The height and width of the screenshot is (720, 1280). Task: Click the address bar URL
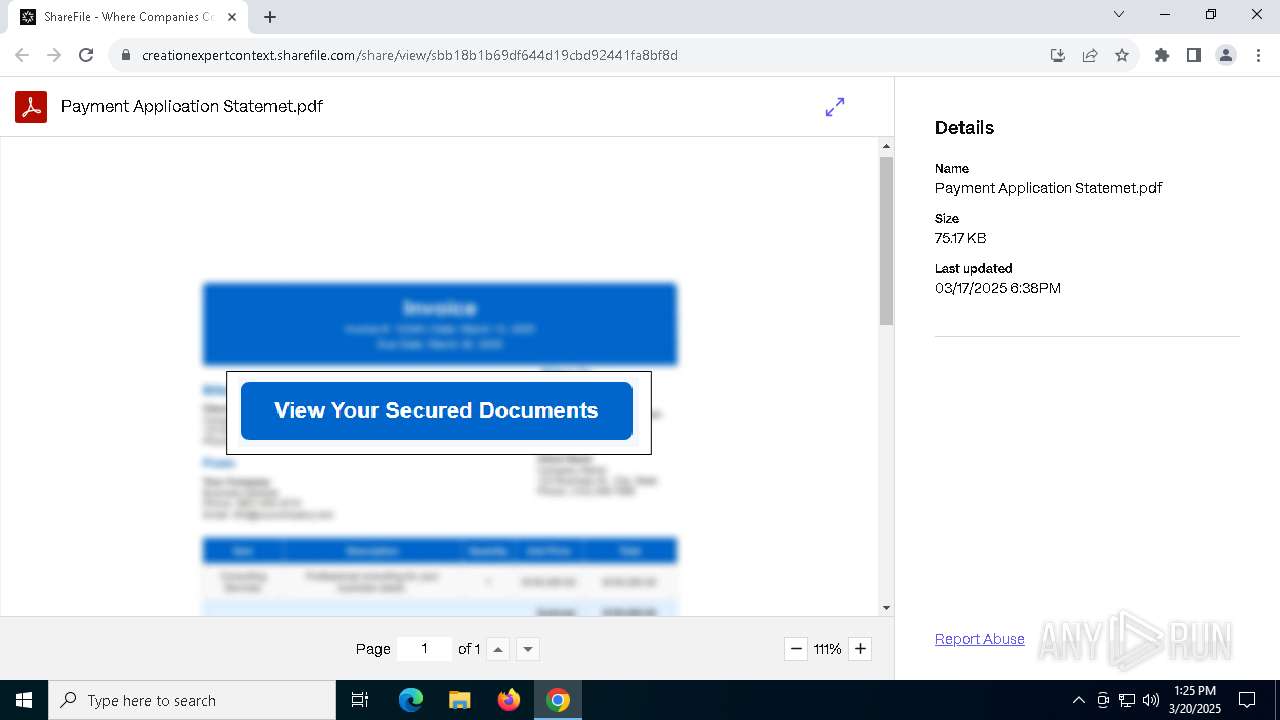point(410,55)
